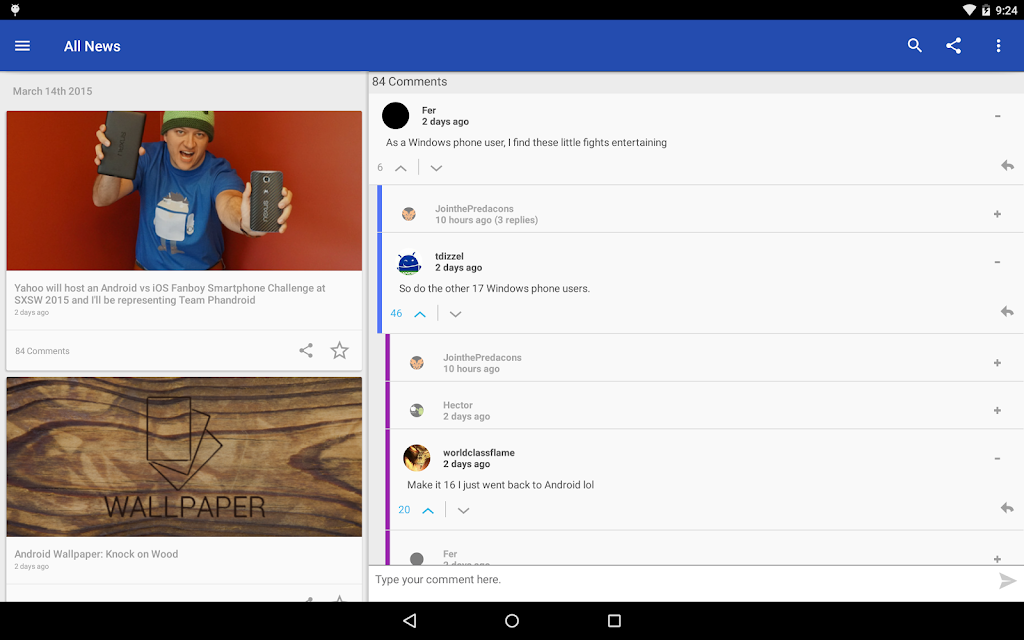Screen dimensions: 1024x640
Task: Tap Hector's small avatar
Action: pos(417,411)
